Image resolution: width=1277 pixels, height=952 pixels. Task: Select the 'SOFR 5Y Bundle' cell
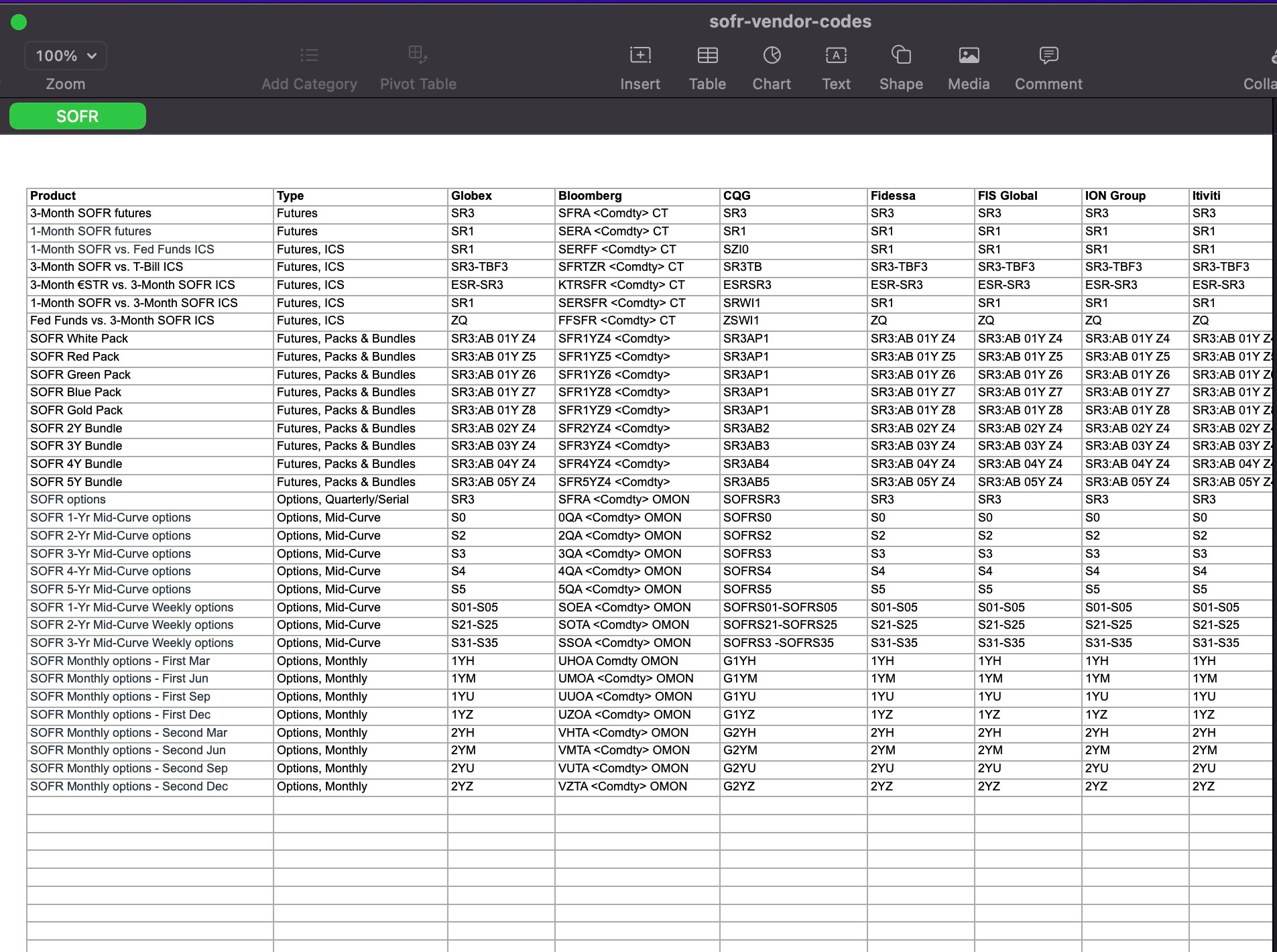(x=150, y=482)
